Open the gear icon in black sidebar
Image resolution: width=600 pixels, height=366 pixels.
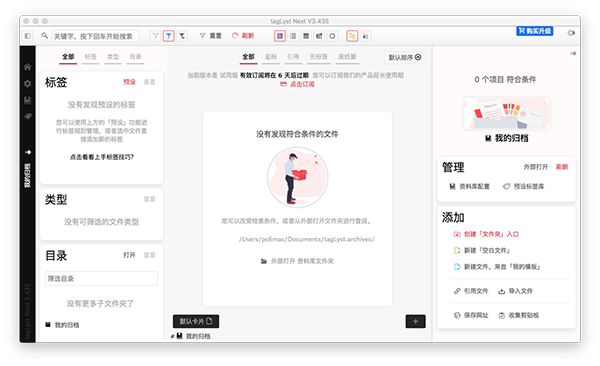tap(28, 83)
